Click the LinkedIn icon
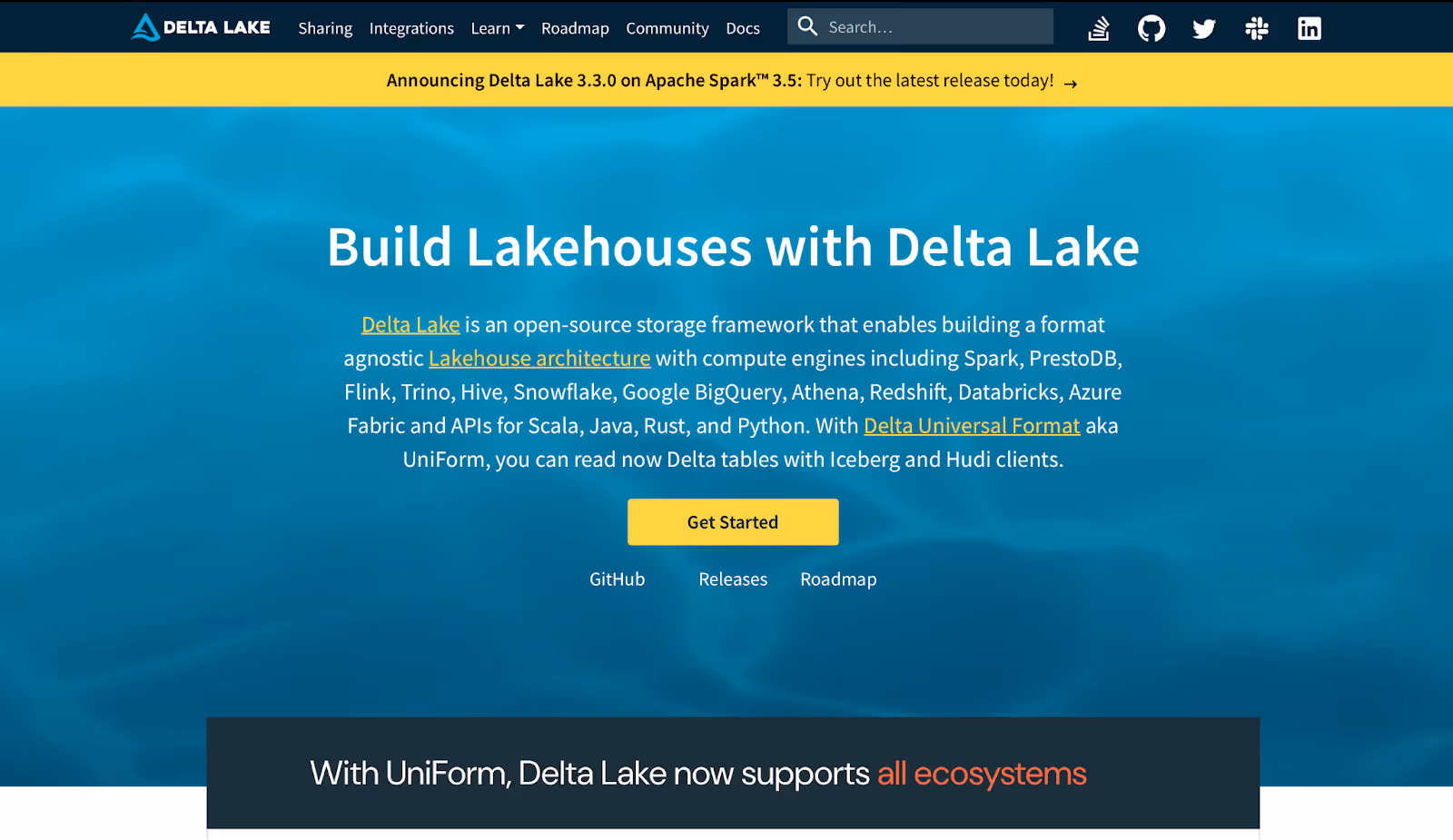 (1309, 27)
